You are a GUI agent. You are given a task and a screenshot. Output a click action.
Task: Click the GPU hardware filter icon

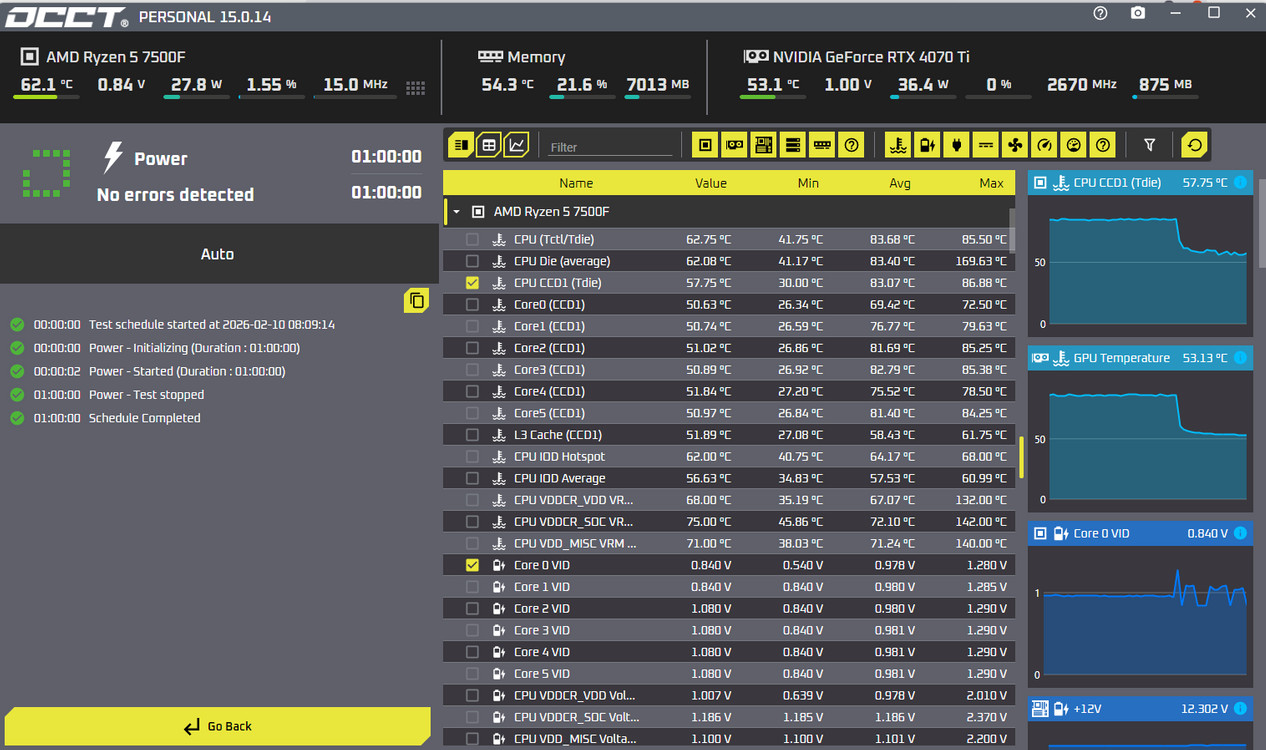735,145
